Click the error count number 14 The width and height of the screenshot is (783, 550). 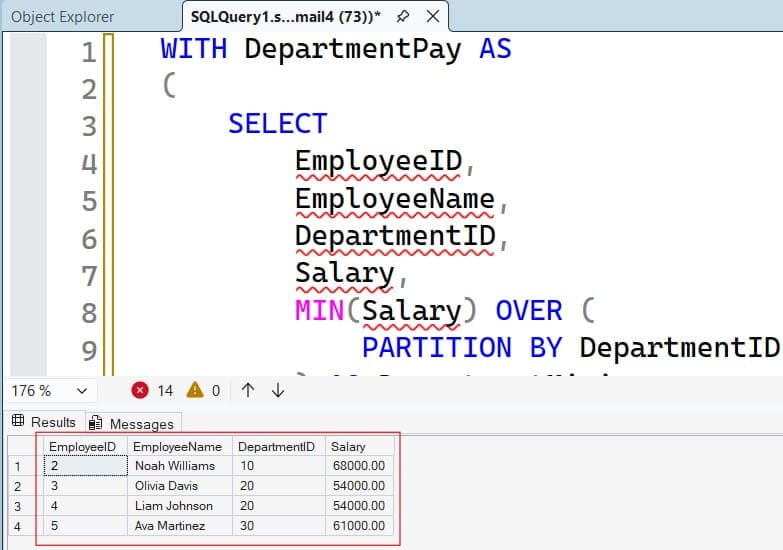point(165,391)
